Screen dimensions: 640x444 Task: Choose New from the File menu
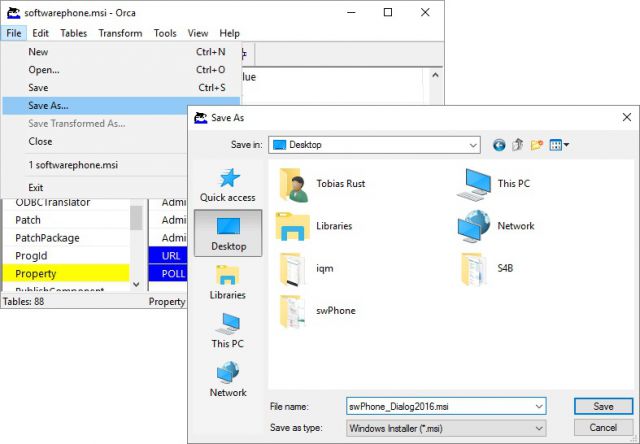pyautogui.click(x=121, y=52)
